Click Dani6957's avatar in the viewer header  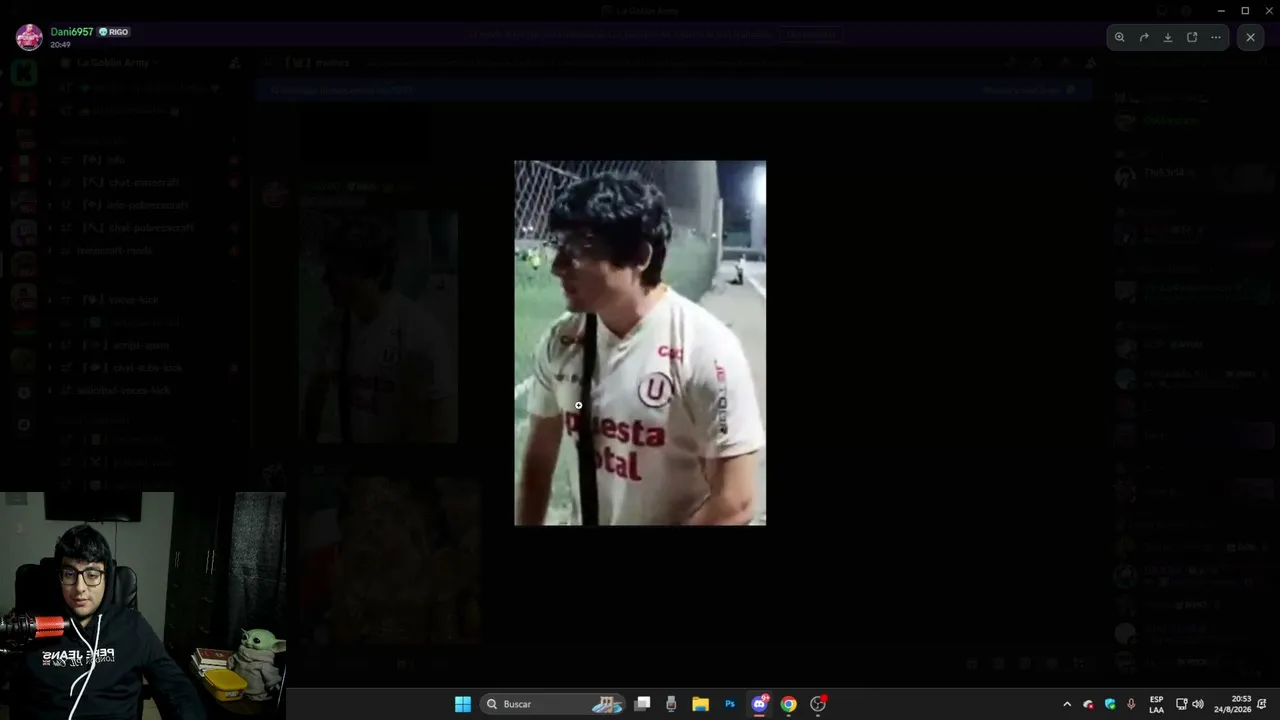(29, 37)
